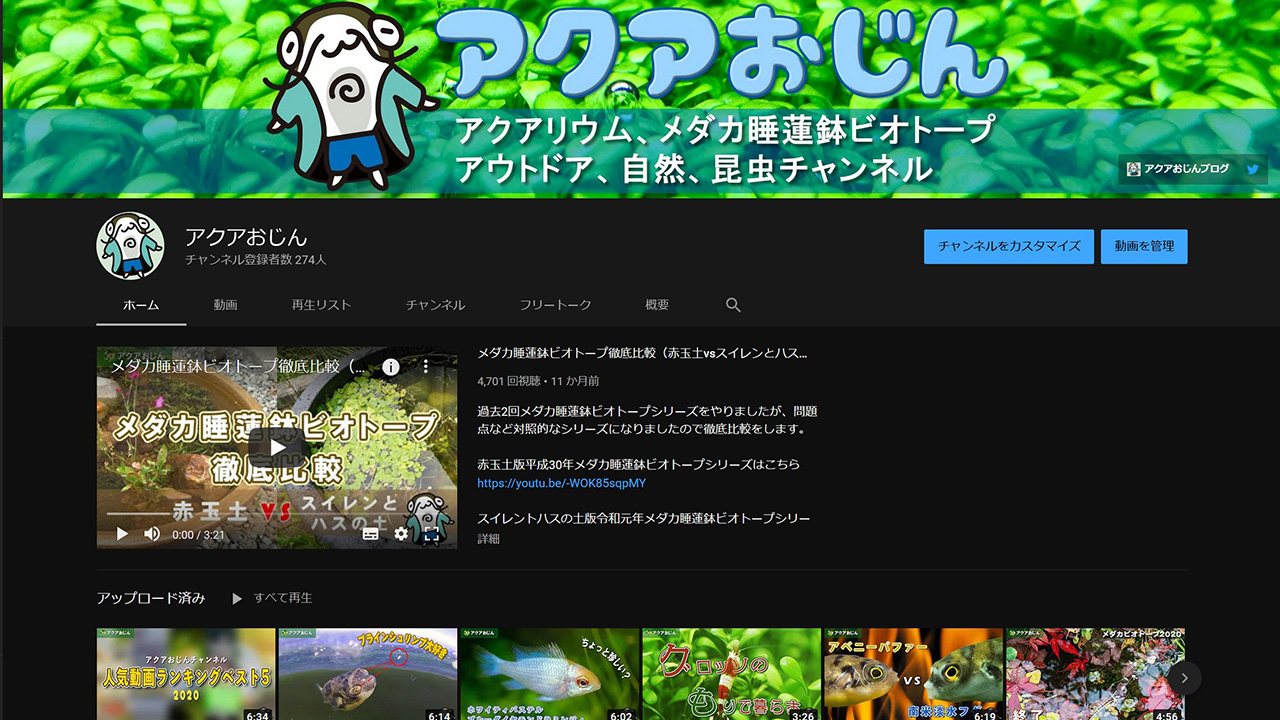The width and height of the screenshot is (1280, 720).
Task: Open the Twitter link in the banner
Action: [x=1253, y=169]
